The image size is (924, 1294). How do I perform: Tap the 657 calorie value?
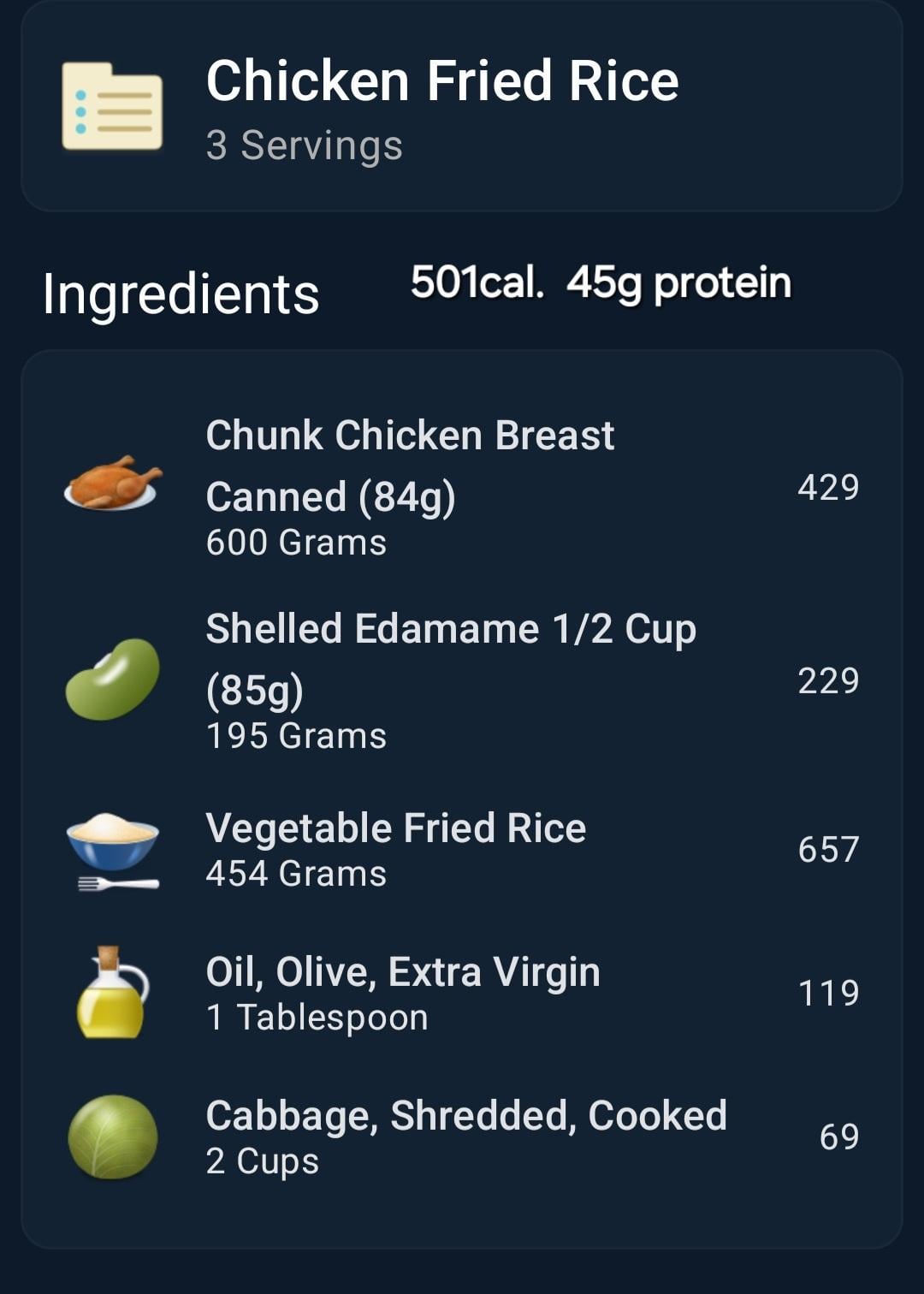828,850
